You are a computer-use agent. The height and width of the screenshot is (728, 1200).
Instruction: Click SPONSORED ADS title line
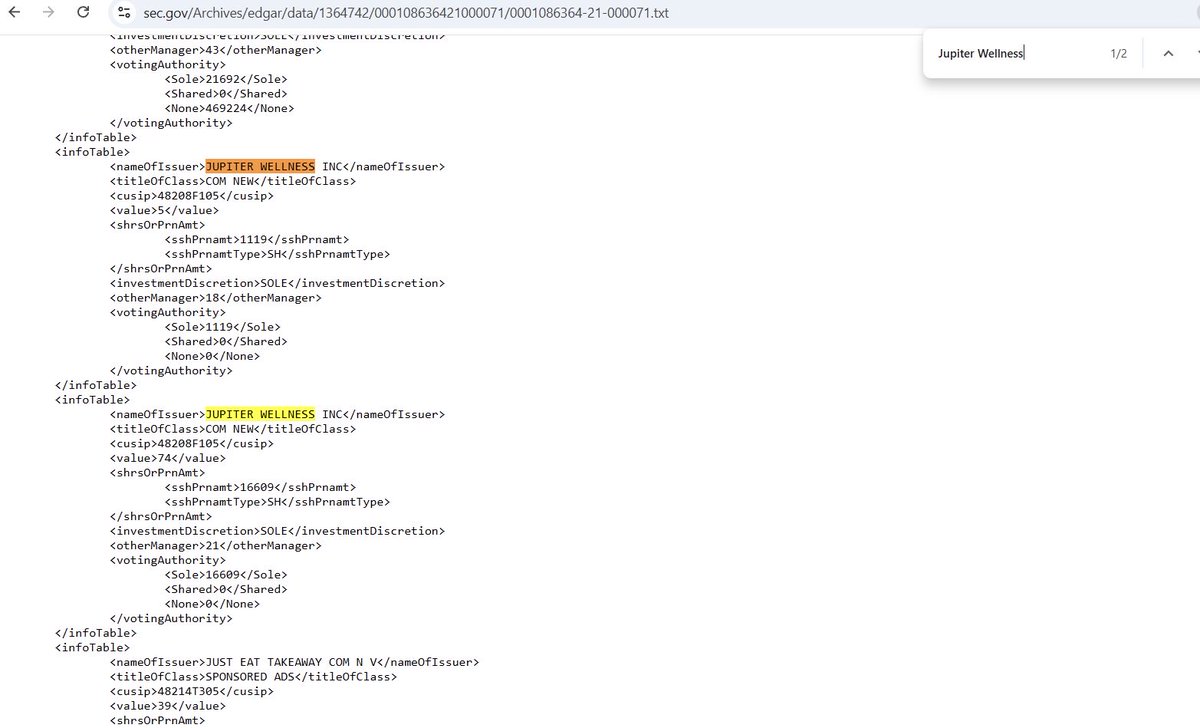tap(253, 677)
